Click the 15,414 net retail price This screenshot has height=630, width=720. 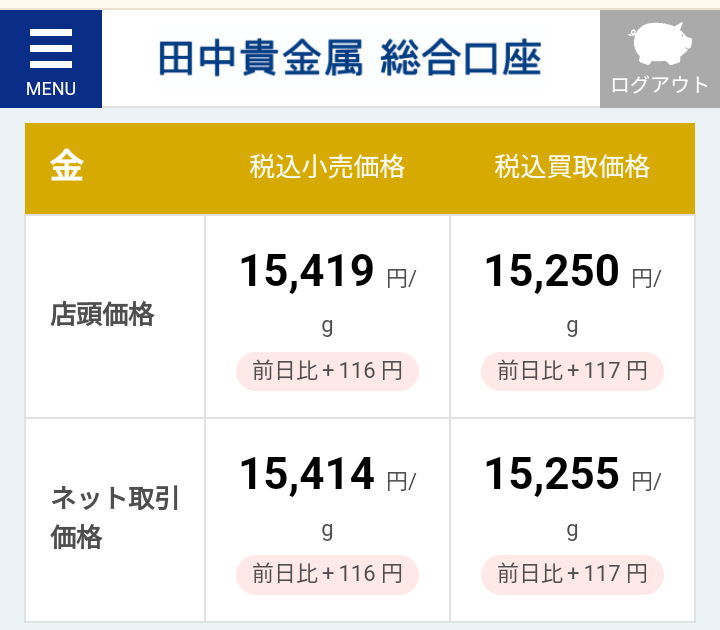[307, 474]
